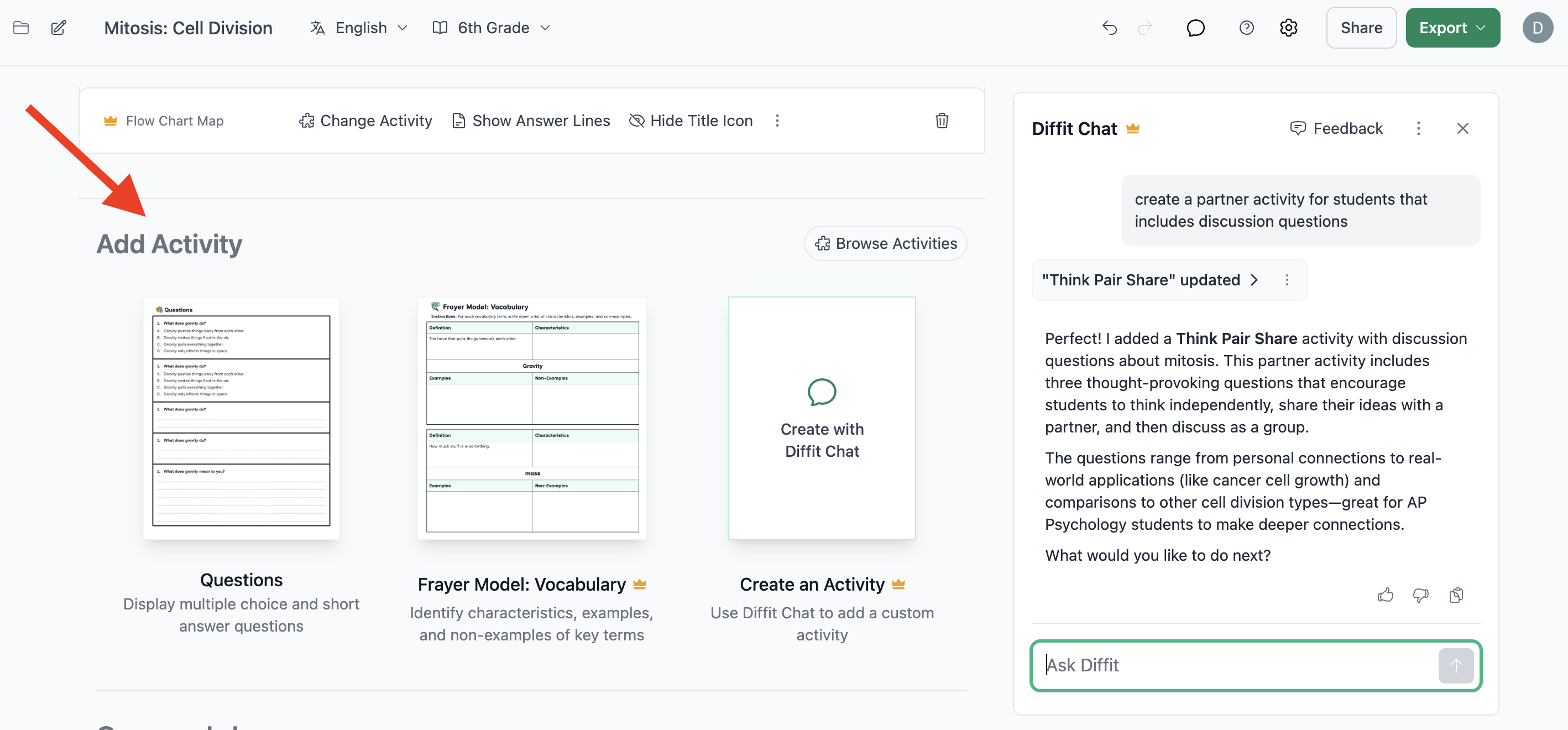Image resolution: width=1568 pixels, height=730 pixels.
Task: Click the Frayer Model: Vocabulary title
Action: 521,585
